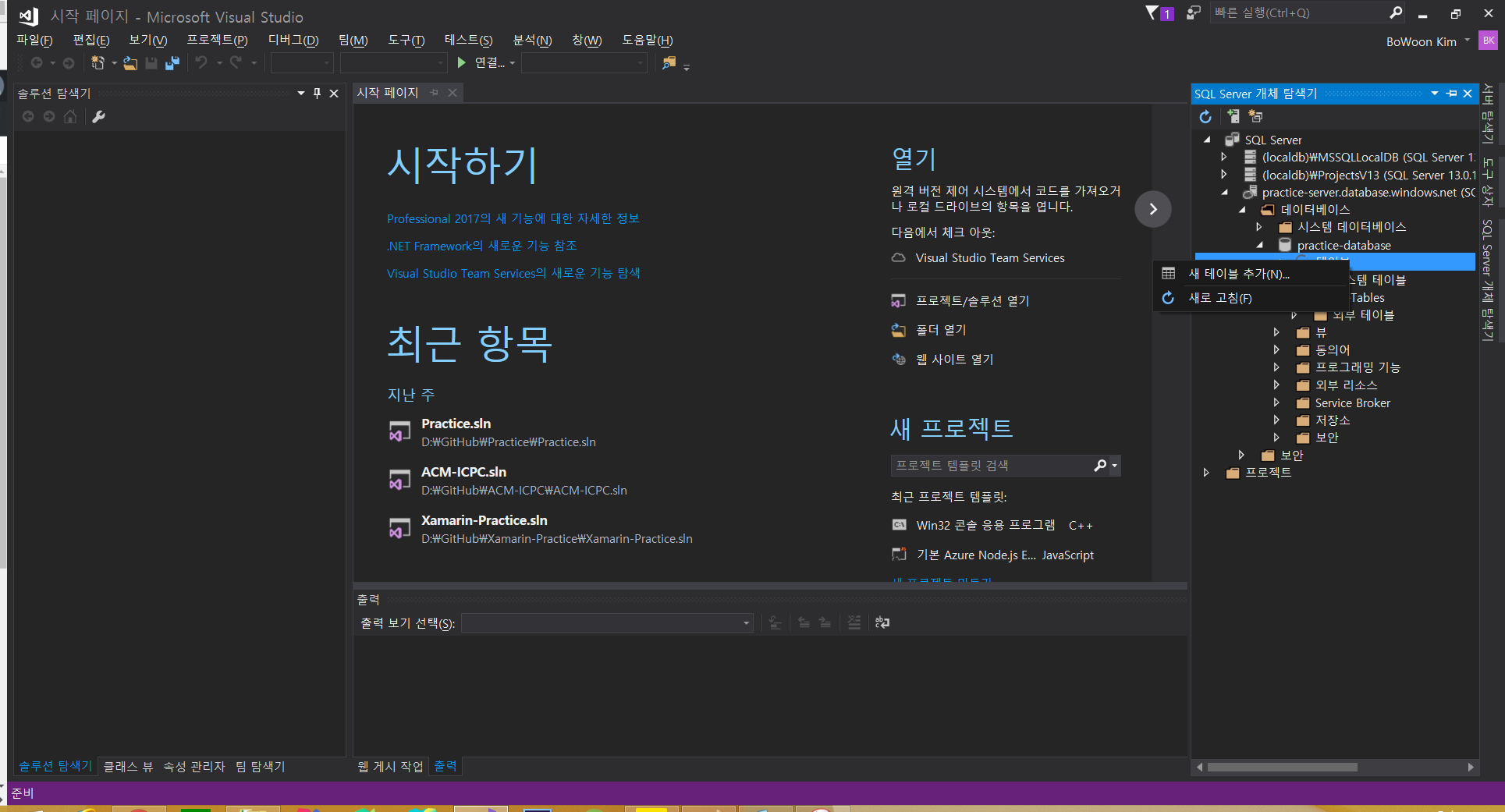Screen dimensions: 1505x812
Task: Open the .NET Framework new features link
Action: (x=482, y=246)
